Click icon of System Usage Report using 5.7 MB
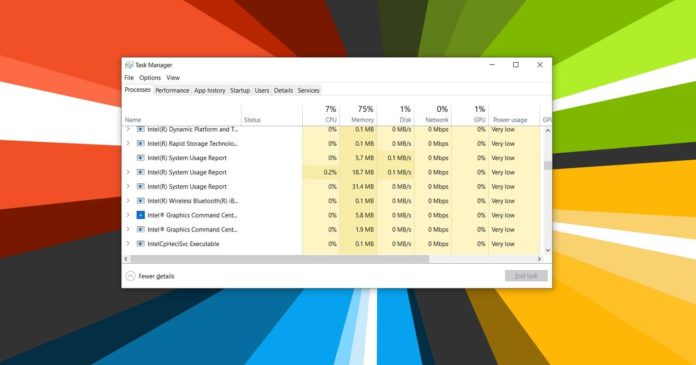This screenshot has width=696, height=365. pyautogui.click(x=141, y=158)
